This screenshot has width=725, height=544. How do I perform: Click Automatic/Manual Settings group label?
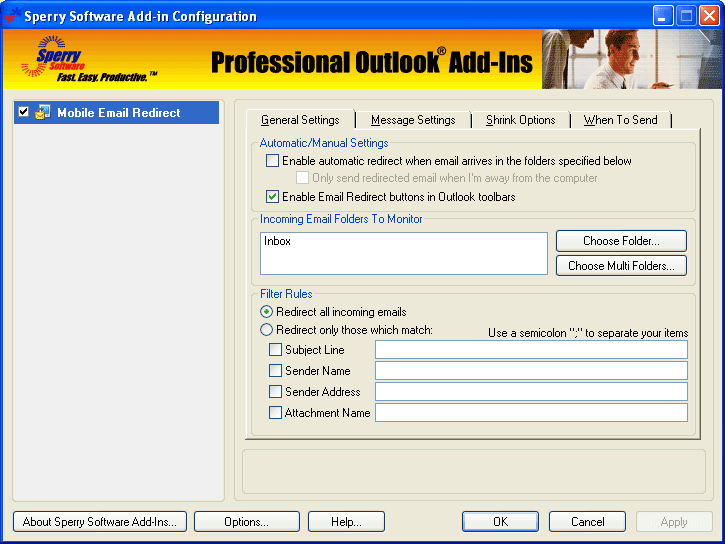tap(324, 143)
